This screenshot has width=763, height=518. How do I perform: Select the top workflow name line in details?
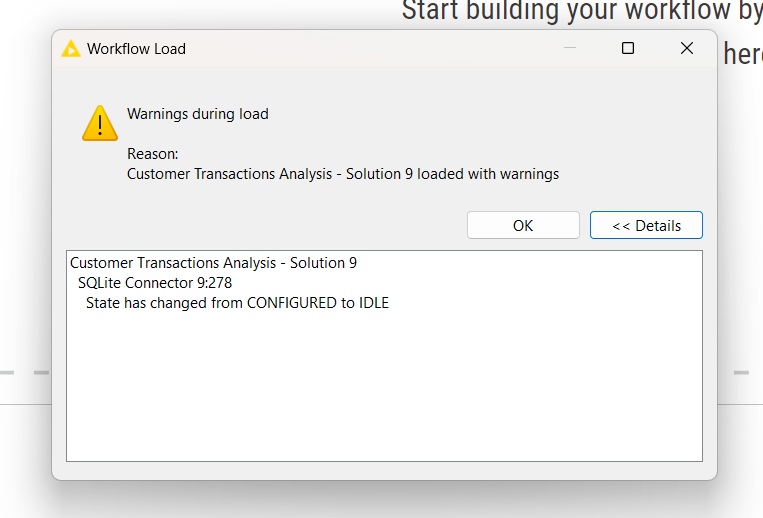tap(213, 263)
